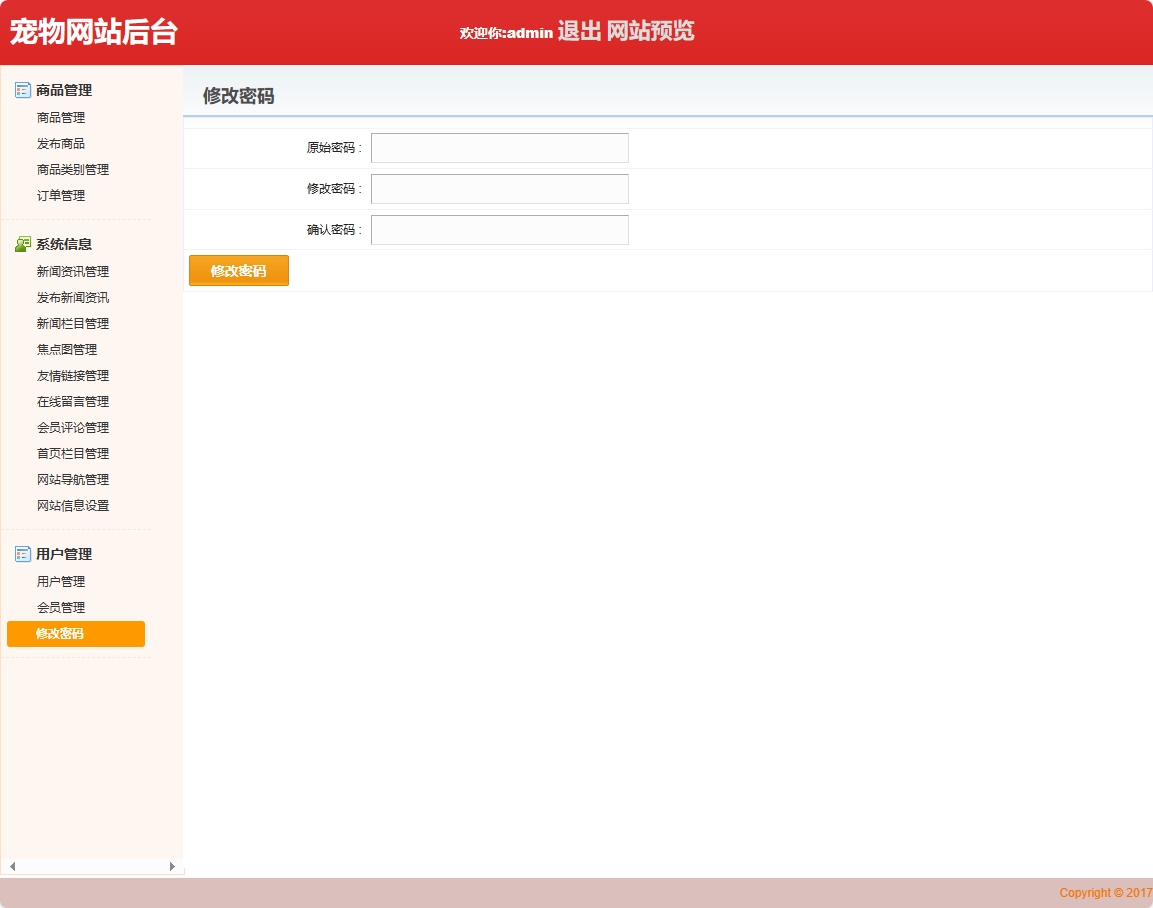This screenshot has height=908, width=1153.
Task: Click the 退出 logout link
Action: pyautogui.click(x=579, y=31)
